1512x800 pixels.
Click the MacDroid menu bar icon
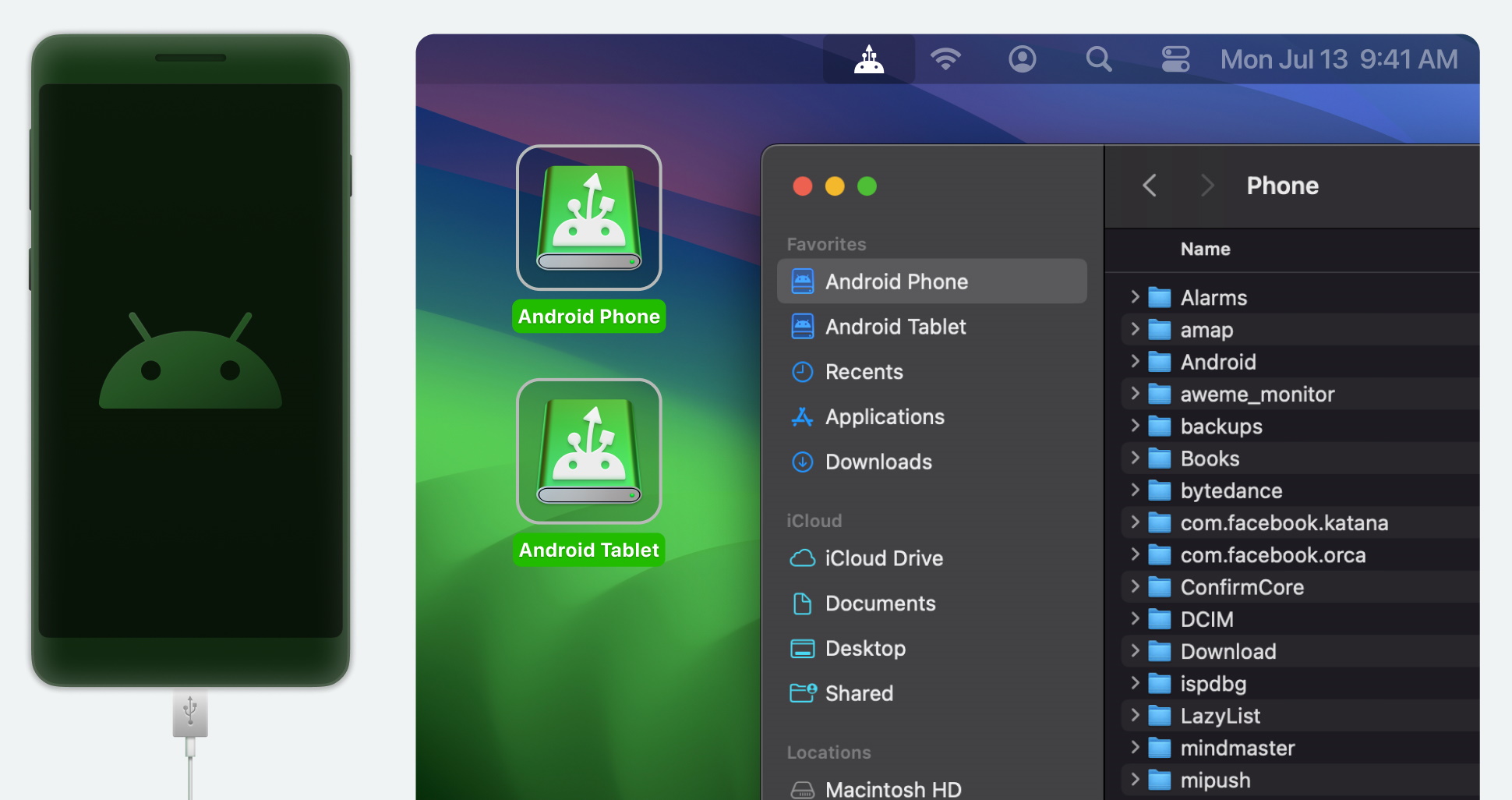tap(868, 59)
